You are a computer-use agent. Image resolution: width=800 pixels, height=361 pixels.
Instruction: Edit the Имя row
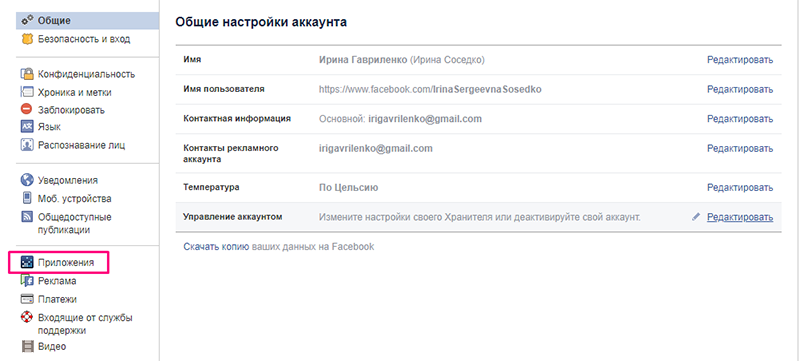pyautogui.click(x=740, y=60)
